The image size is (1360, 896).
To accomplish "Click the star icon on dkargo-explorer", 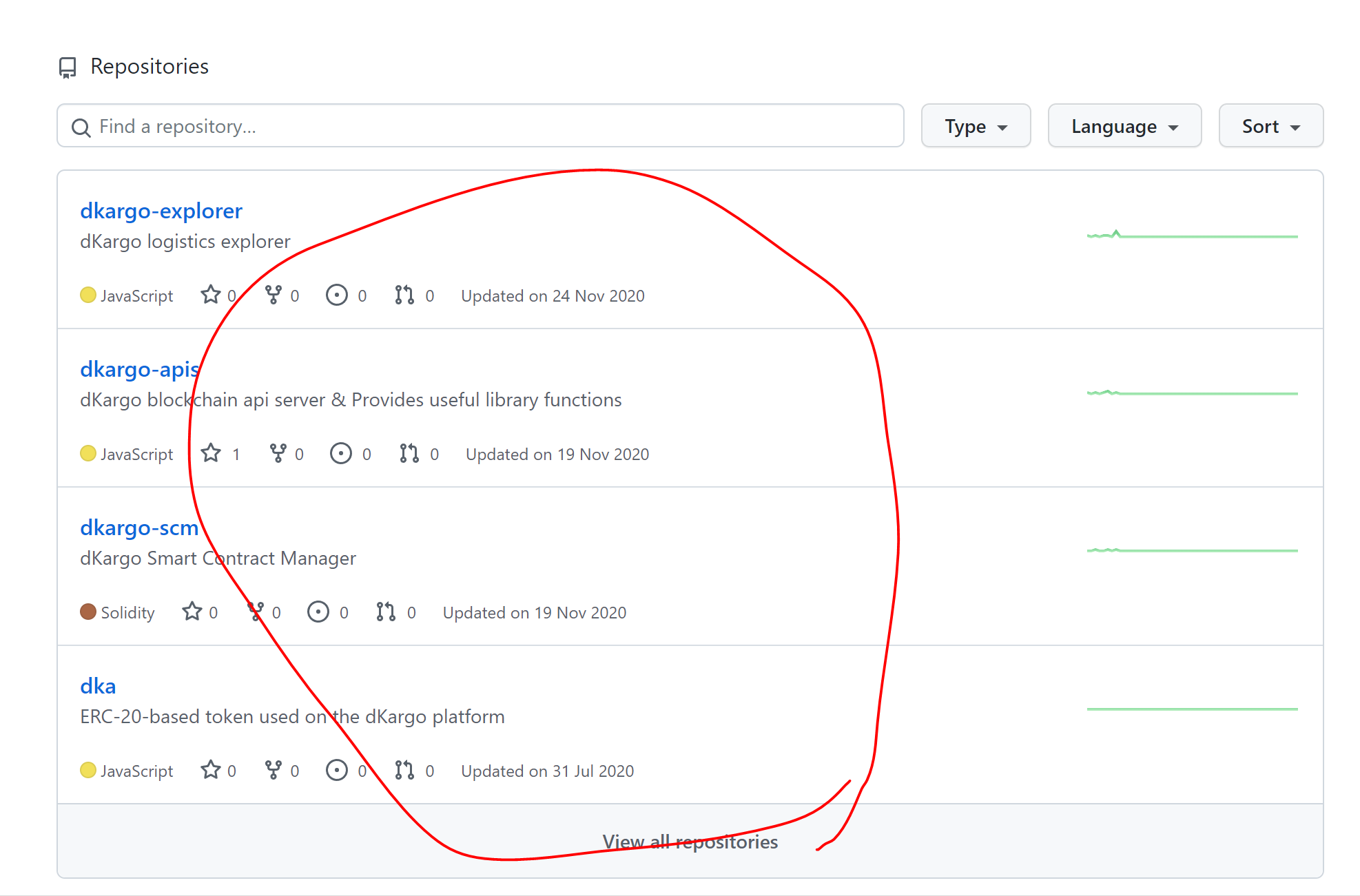I will (x=211, y=295).
